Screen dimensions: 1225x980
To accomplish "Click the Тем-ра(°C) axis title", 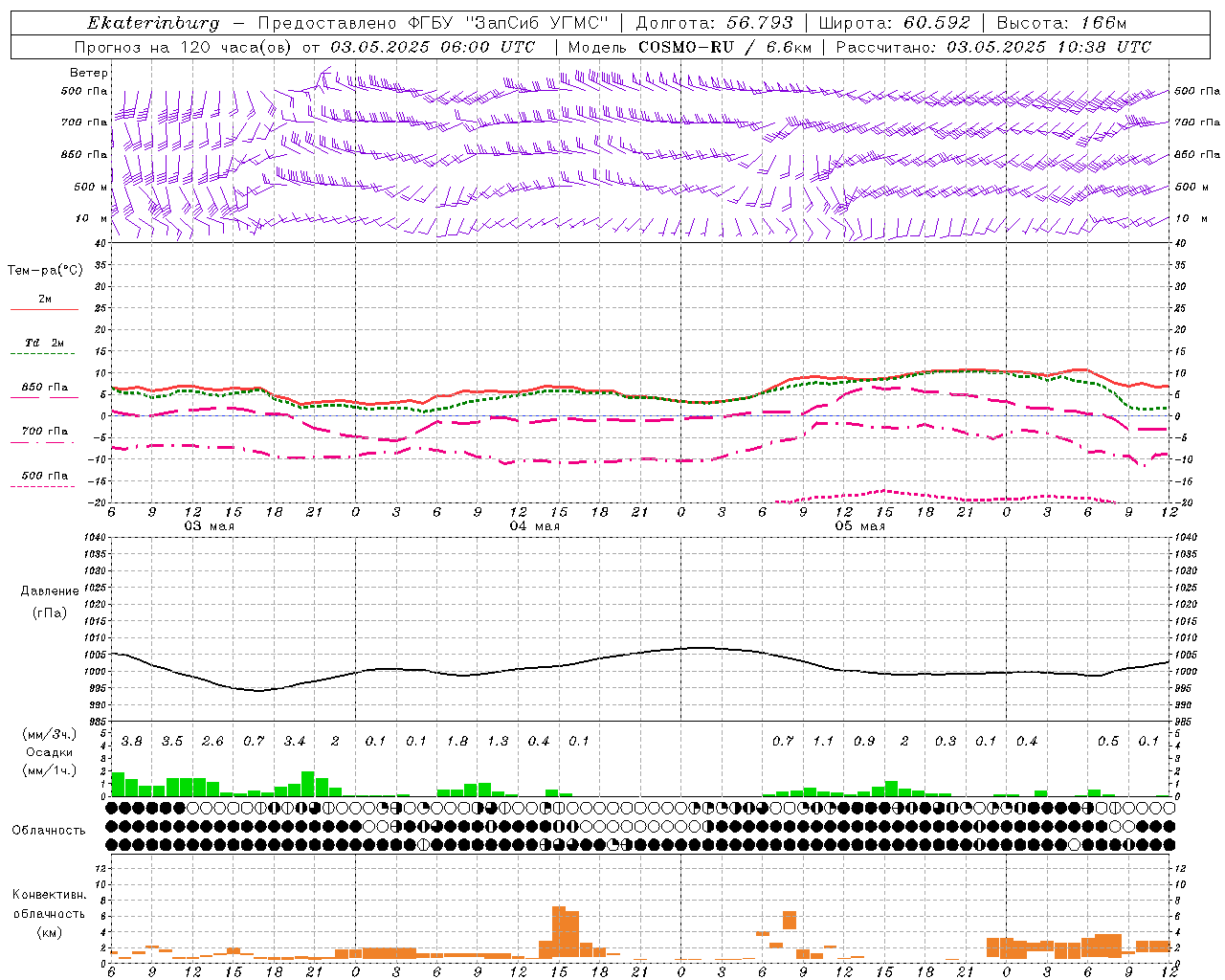I will 45,271.
